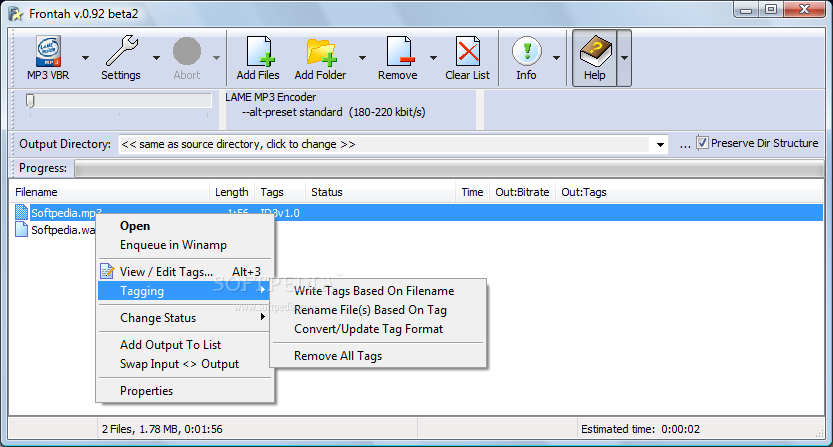The height and width of the screenshot is (447, 833).
Task: Click Remove file icon
Action: [x=400, y=52]
